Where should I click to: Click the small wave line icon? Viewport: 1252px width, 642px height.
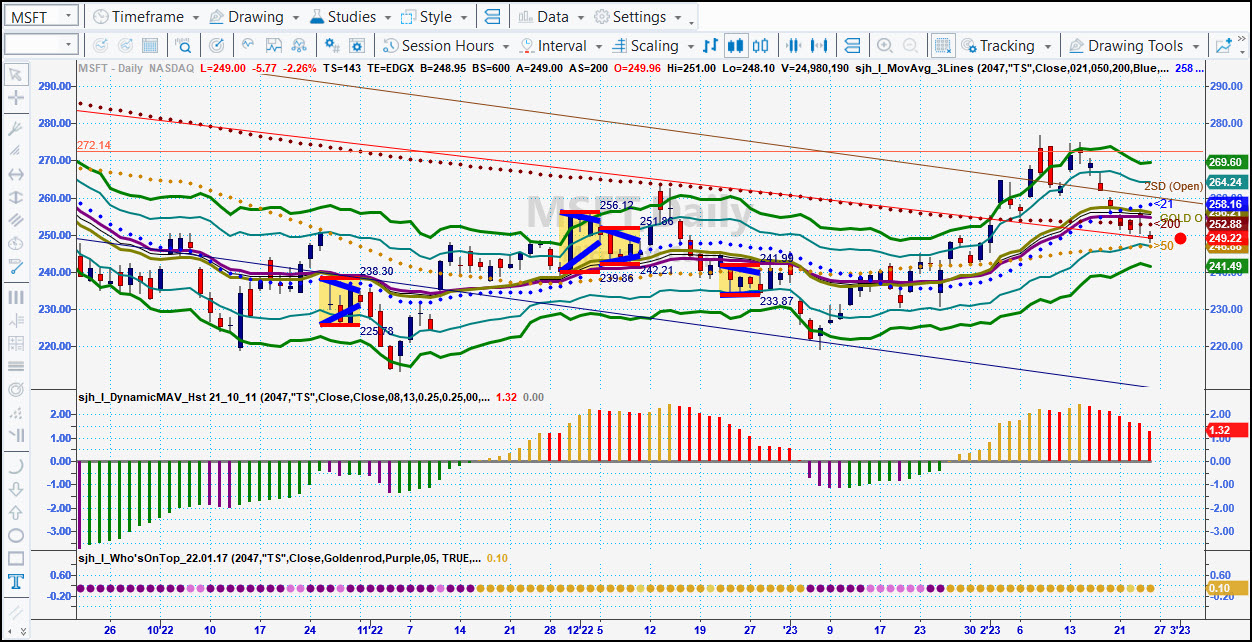[x=249, y=46]
